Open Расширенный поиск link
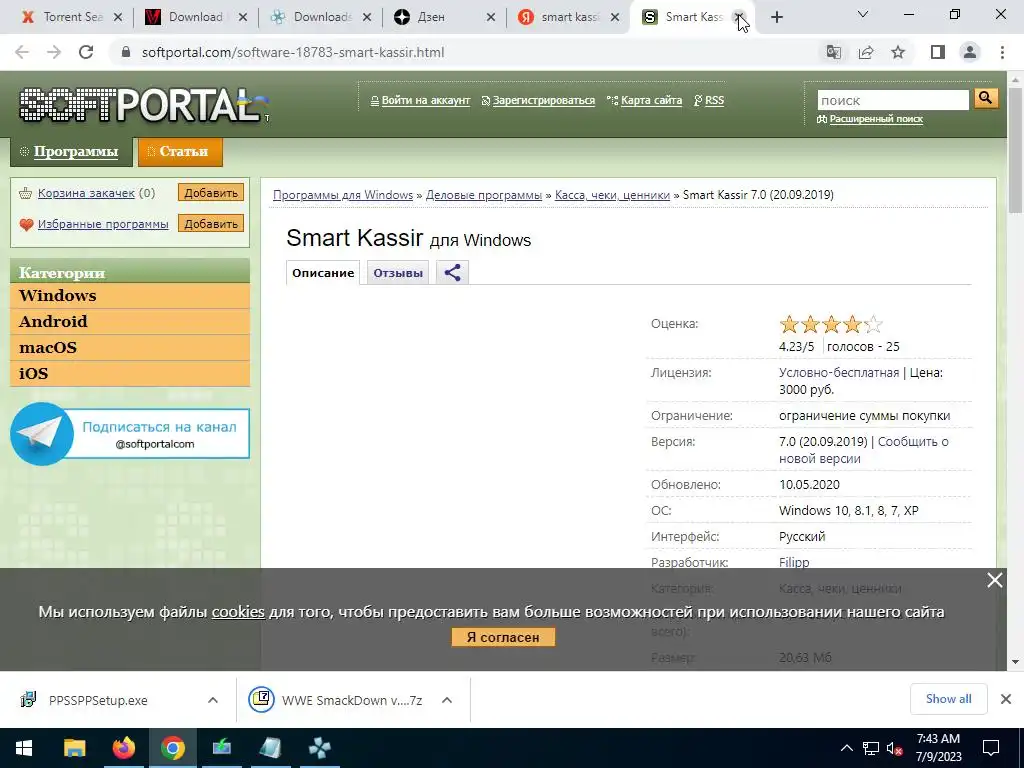 pyautogui.click(x=876, y=119)
